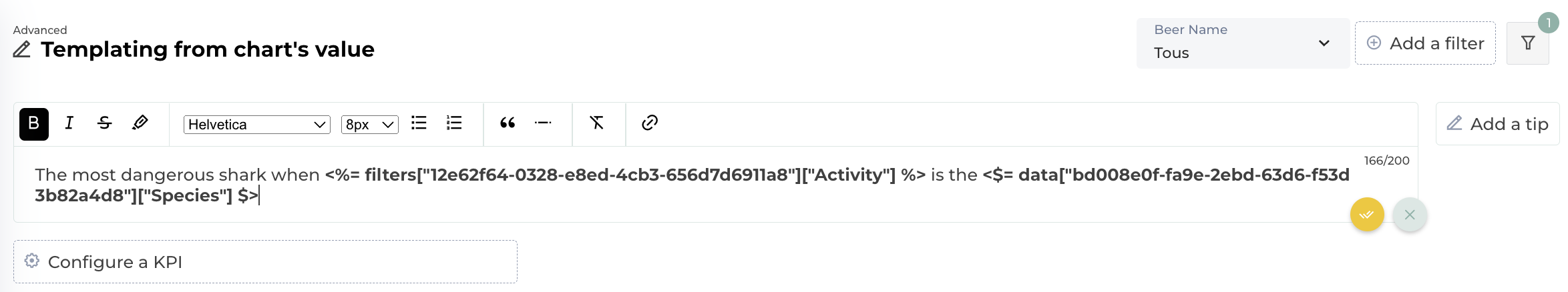Insert a horizontal rule
This screenshot has height=292, width=1568.
click(x=543, y=123)
